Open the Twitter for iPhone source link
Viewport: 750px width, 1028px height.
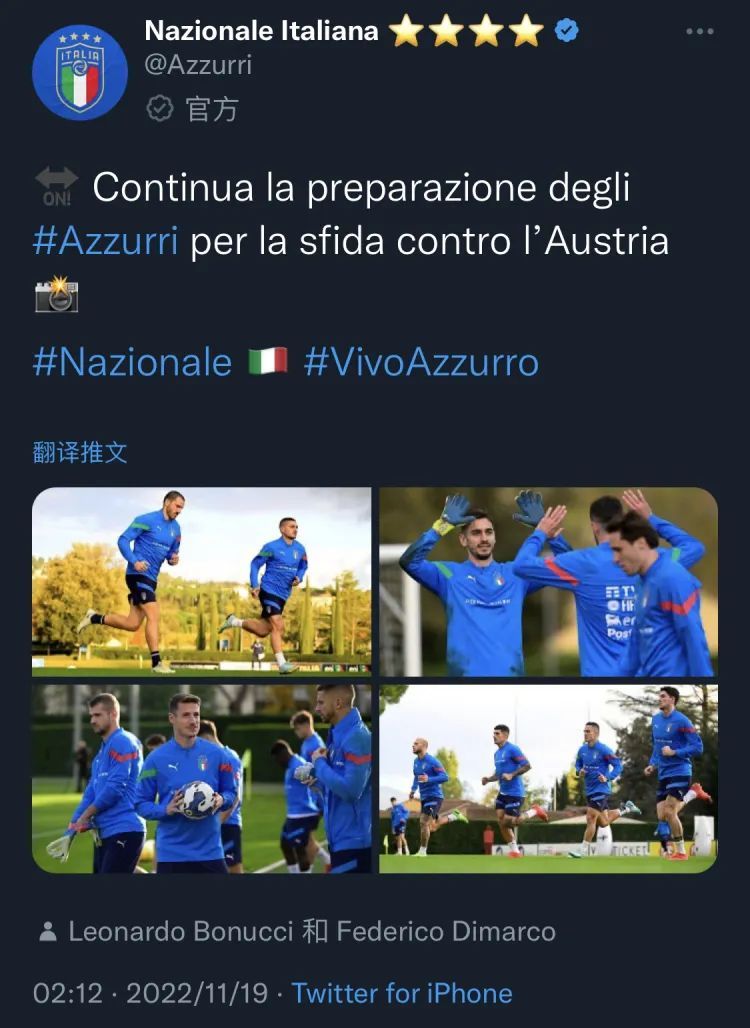pyautogui.click(x=402, y=993)
